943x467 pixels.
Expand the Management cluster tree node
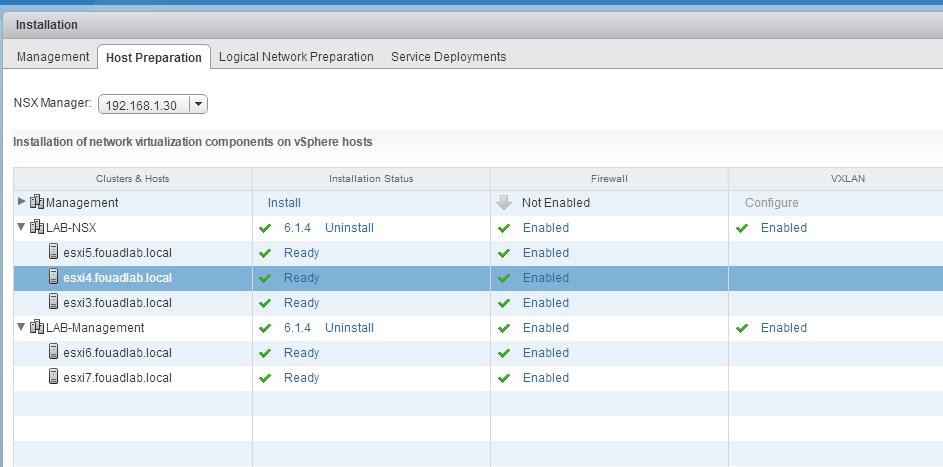coord(22,203)
